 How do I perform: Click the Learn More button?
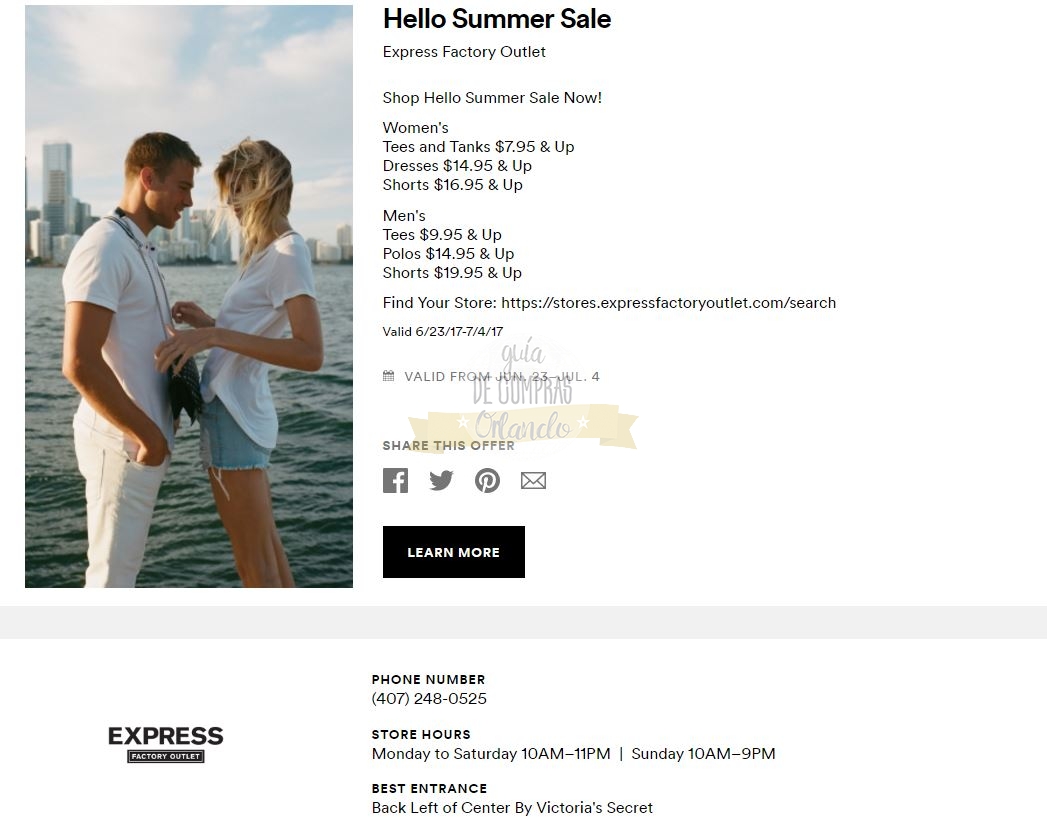(x=453, y=552)
